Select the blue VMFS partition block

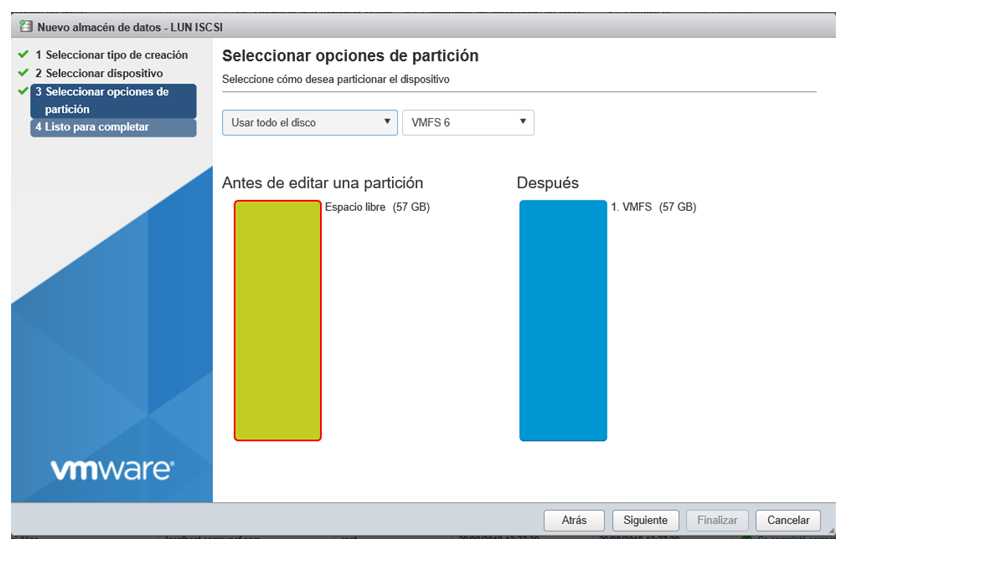[563, 321]
